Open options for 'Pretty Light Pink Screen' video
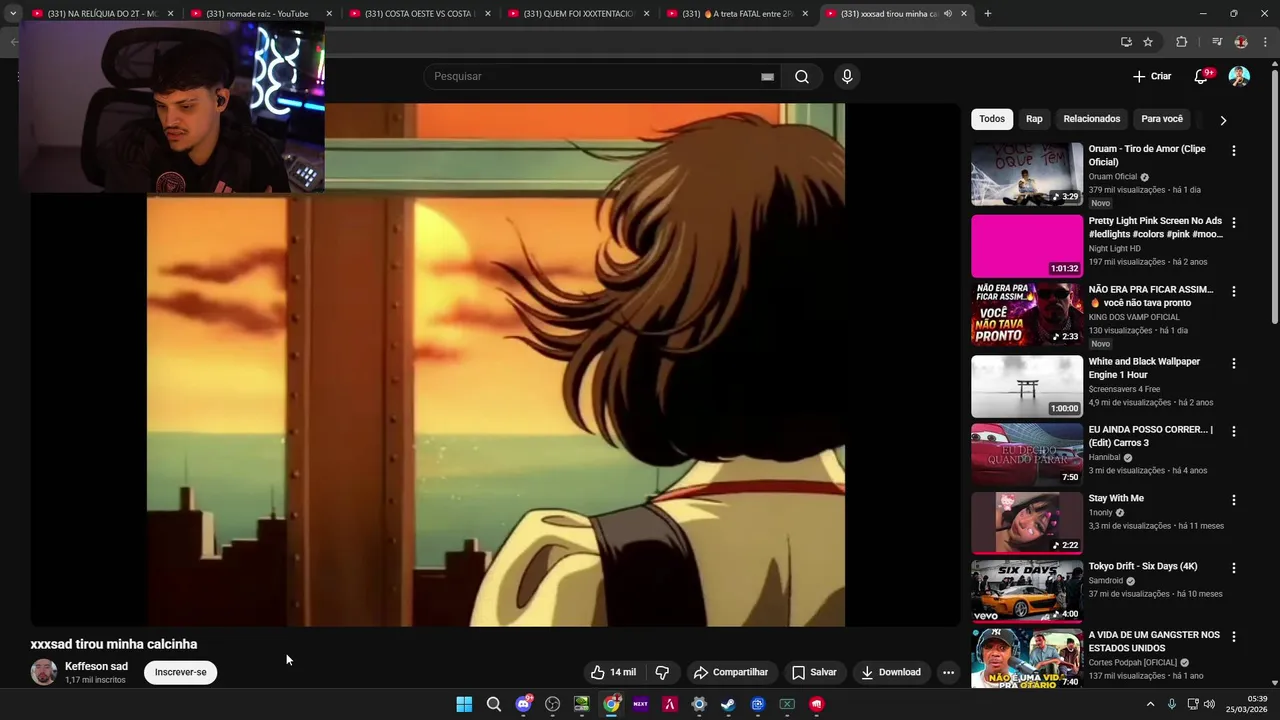The image size is (1280, 720). (1233, 223)
